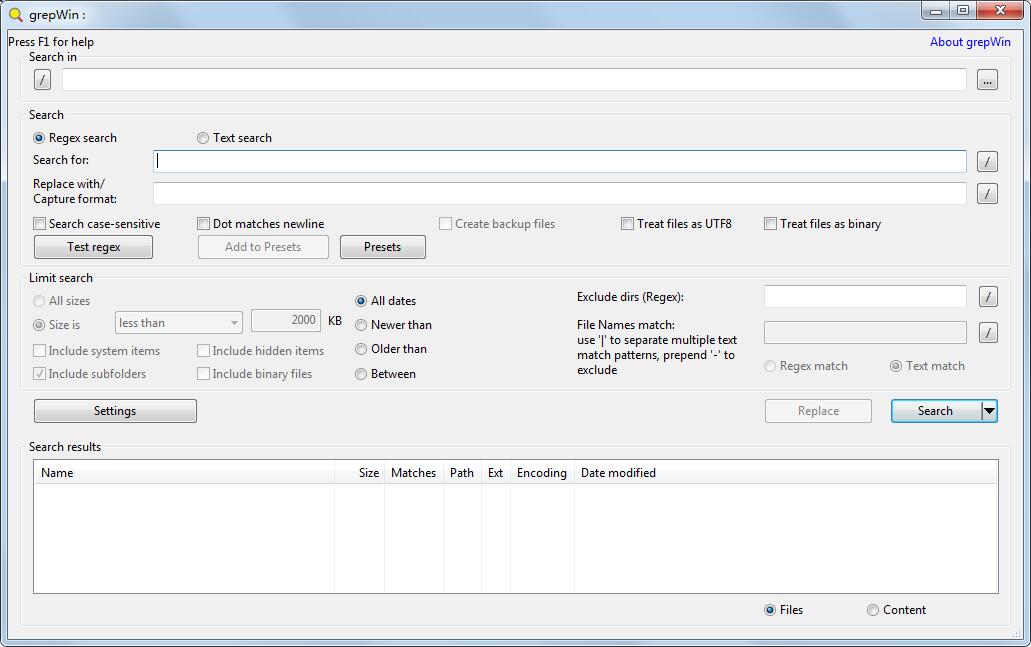1031x647 pixels.
Task: Click the File Names match field
Action: (865, 333)
